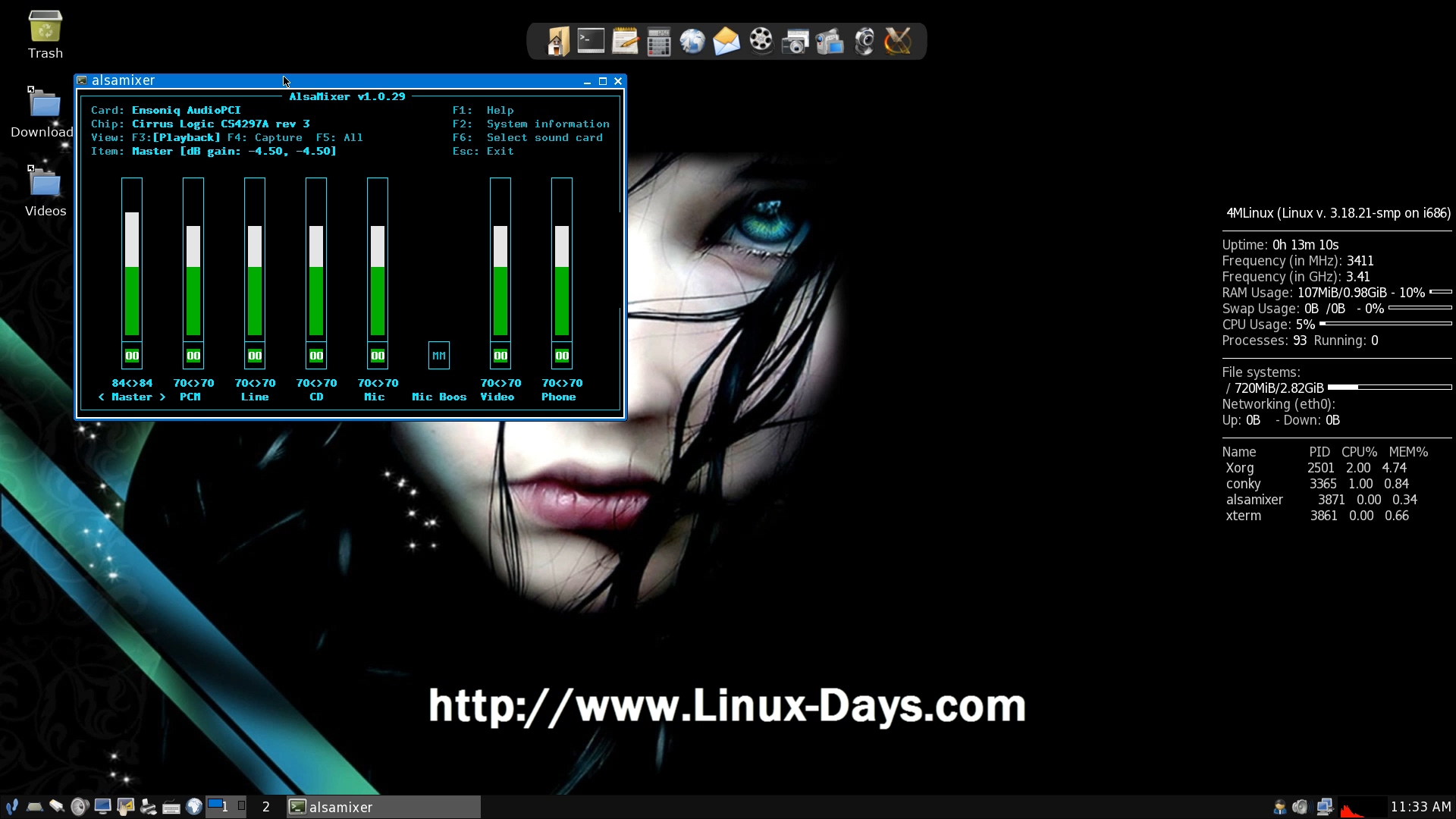Toggle the Phone mute indicator

(x=562, y=356)
